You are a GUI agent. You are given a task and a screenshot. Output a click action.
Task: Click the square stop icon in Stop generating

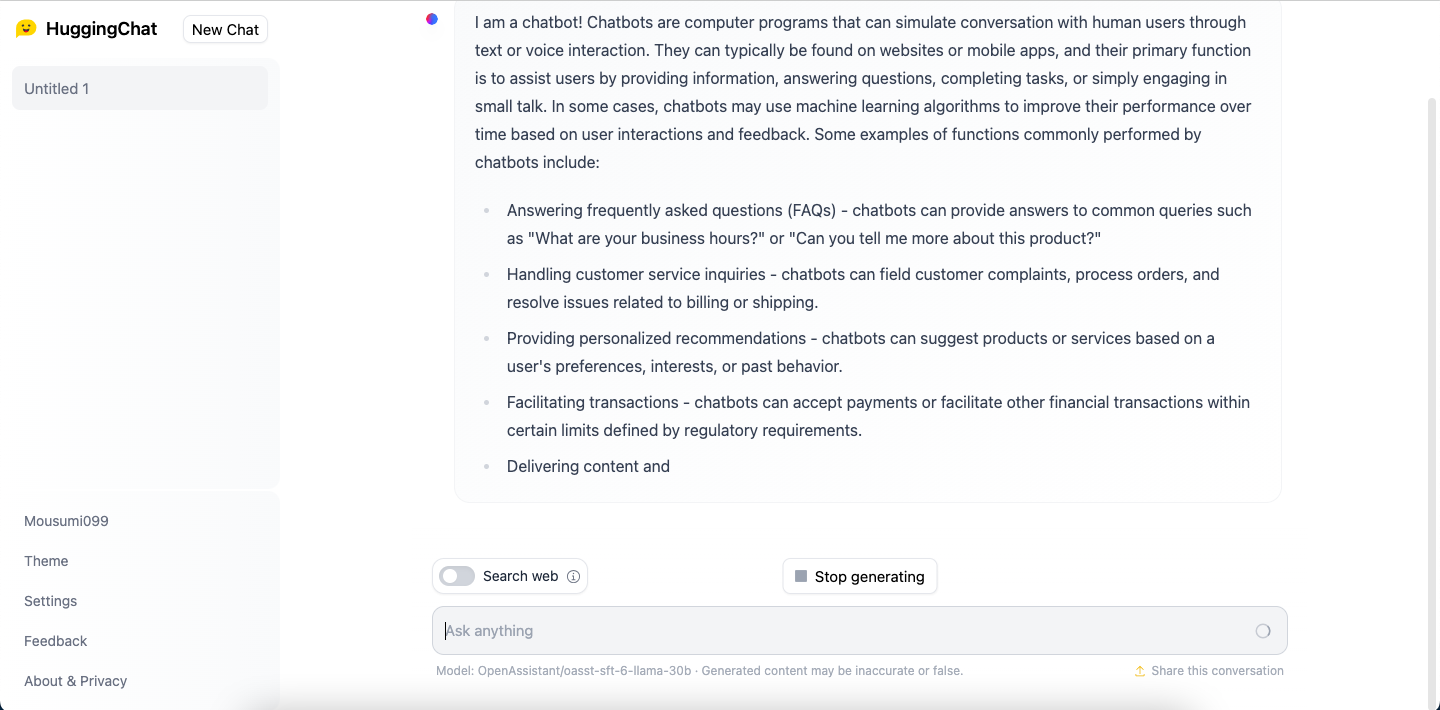pos(801,576)
